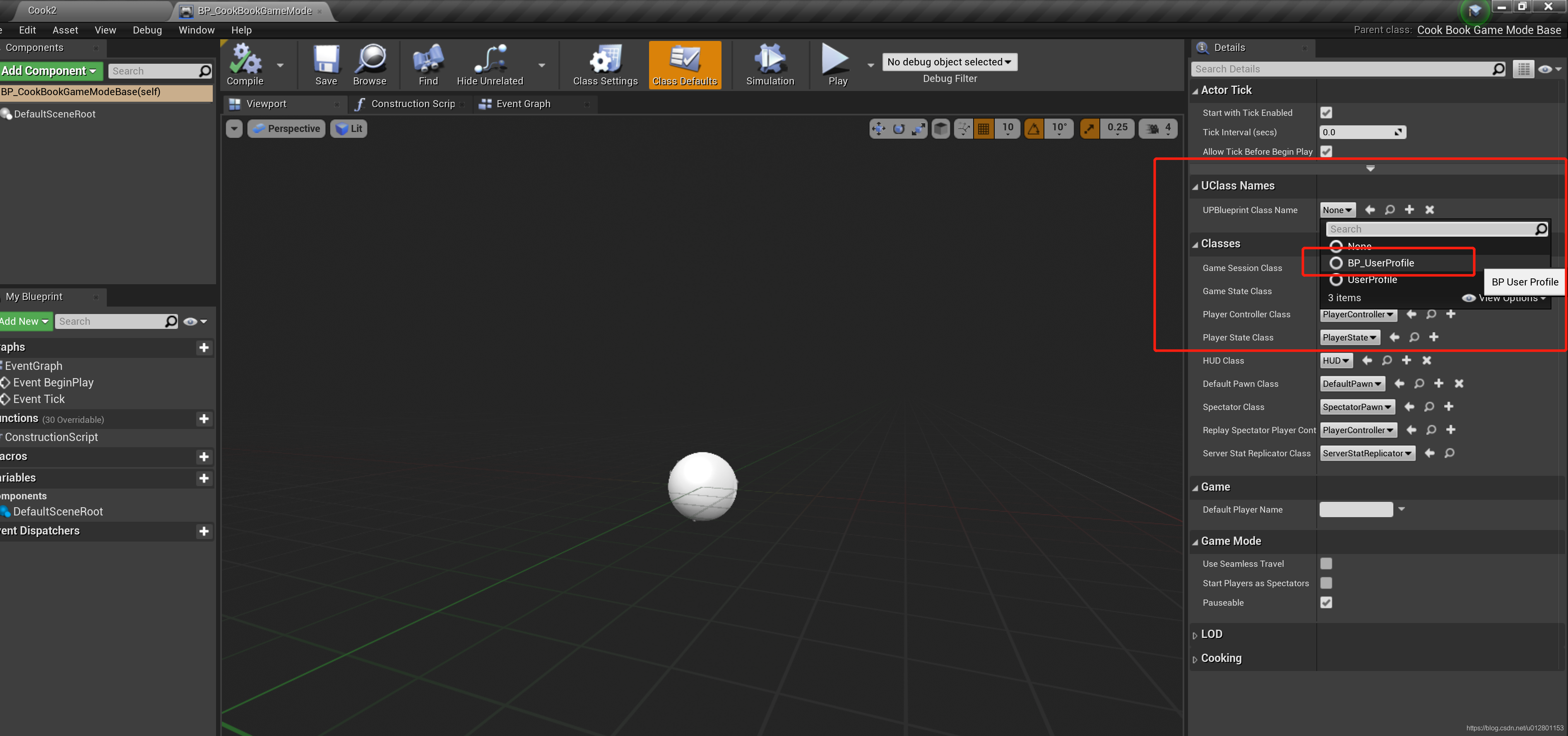Click the Compile toolbar icon
Screen dimensions: 1568x736
[x=247, y=63]
